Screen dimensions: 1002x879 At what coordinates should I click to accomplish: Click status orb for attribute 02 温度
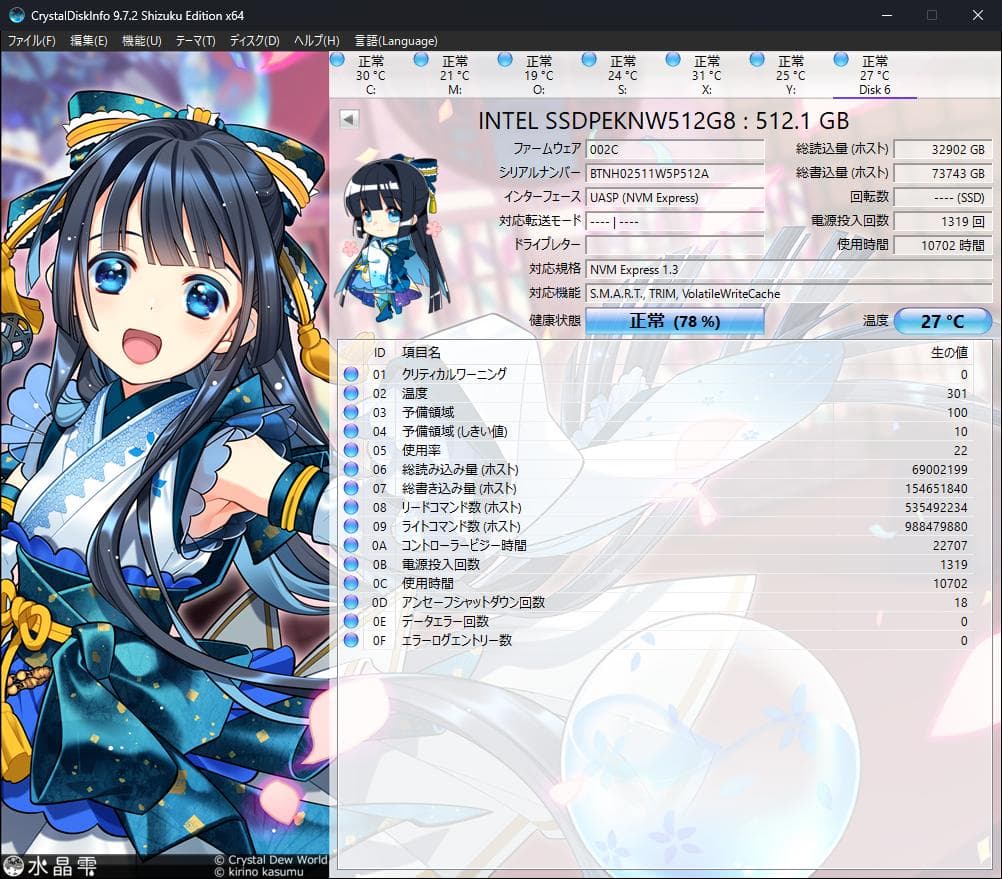[351, 393]
